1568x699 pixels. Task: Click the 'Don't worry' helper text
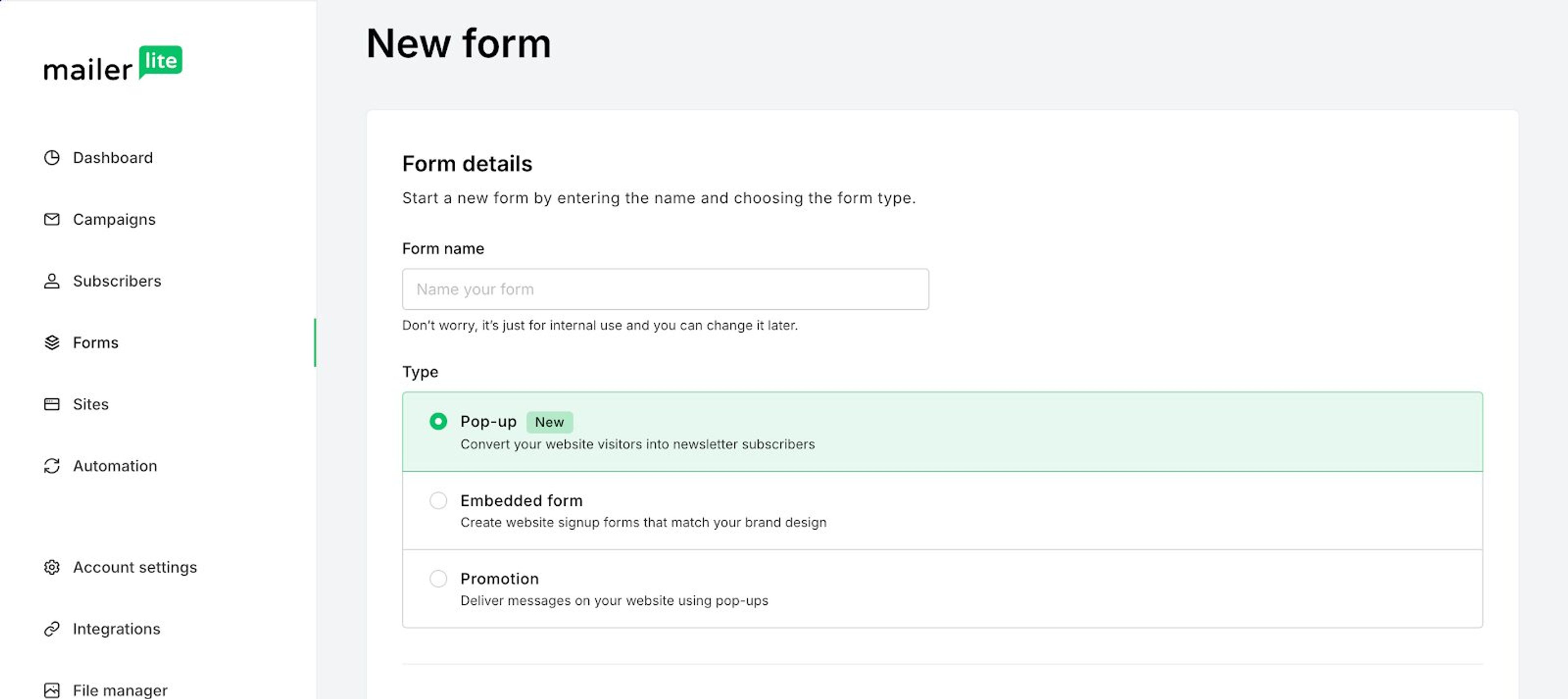tap(599, 325)
